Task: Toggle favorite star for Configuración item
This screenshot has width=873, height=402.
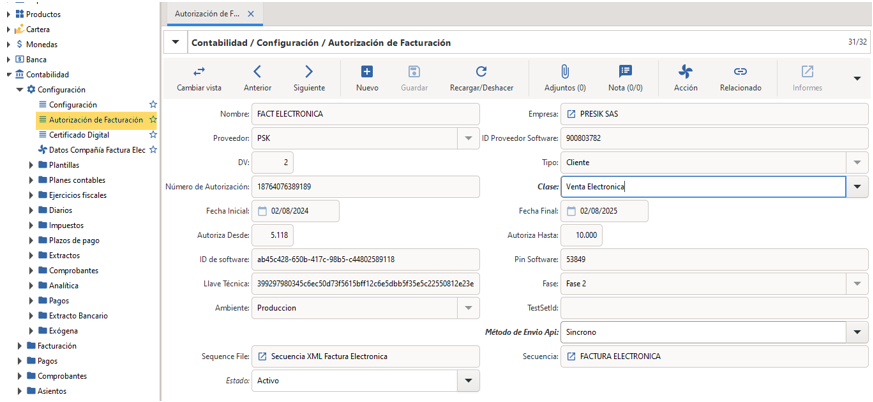Action: [x=153, y=104]
